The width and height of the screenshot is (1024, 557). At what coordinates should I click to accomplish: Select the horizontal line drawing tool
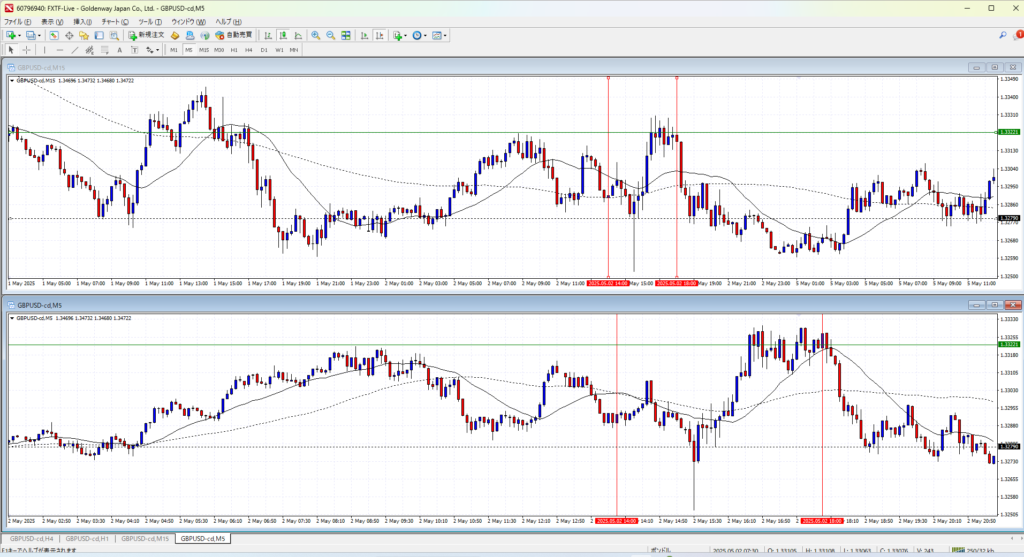click(60, 50)
